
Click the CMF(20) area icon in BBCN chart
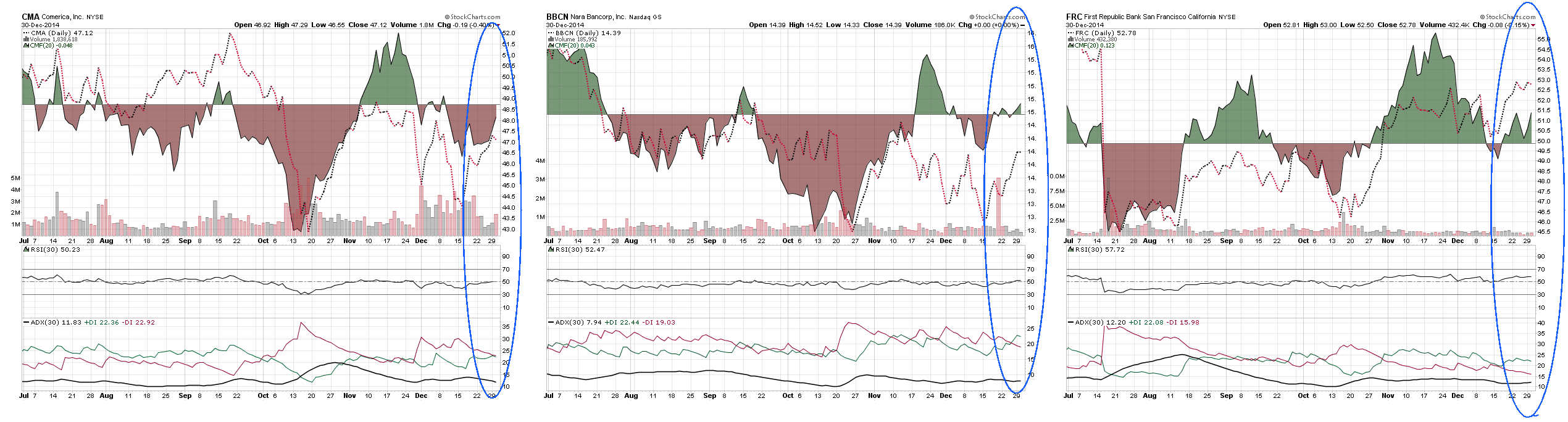click(x=551, y=45)
